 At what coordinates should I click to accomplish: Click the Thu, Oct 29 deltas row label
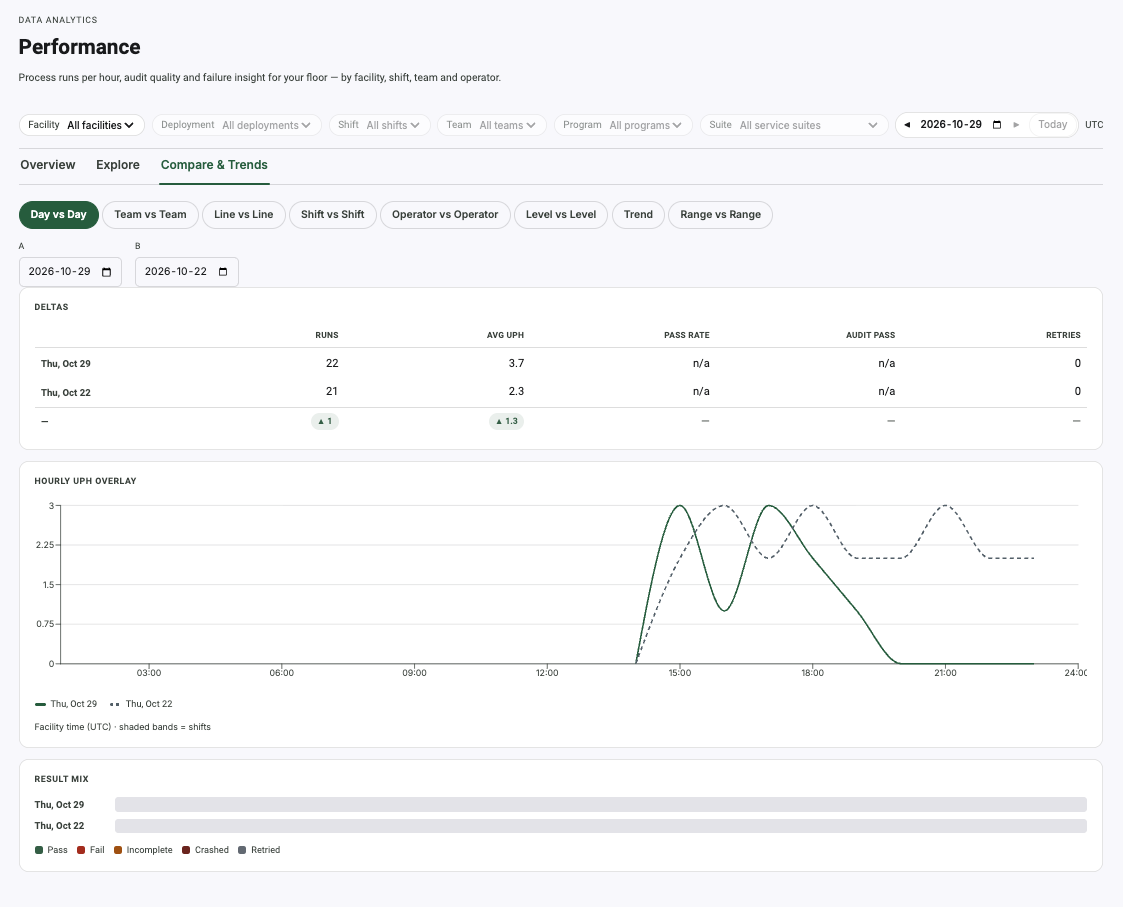pos(66,364)
